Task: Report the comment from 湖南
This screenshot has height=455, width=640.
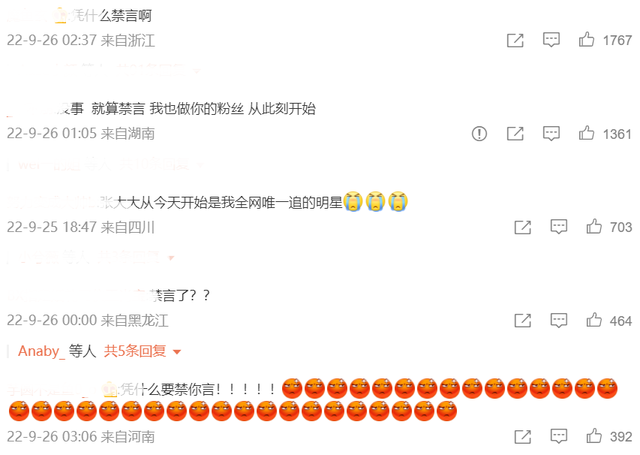Action: coord(479,133)
